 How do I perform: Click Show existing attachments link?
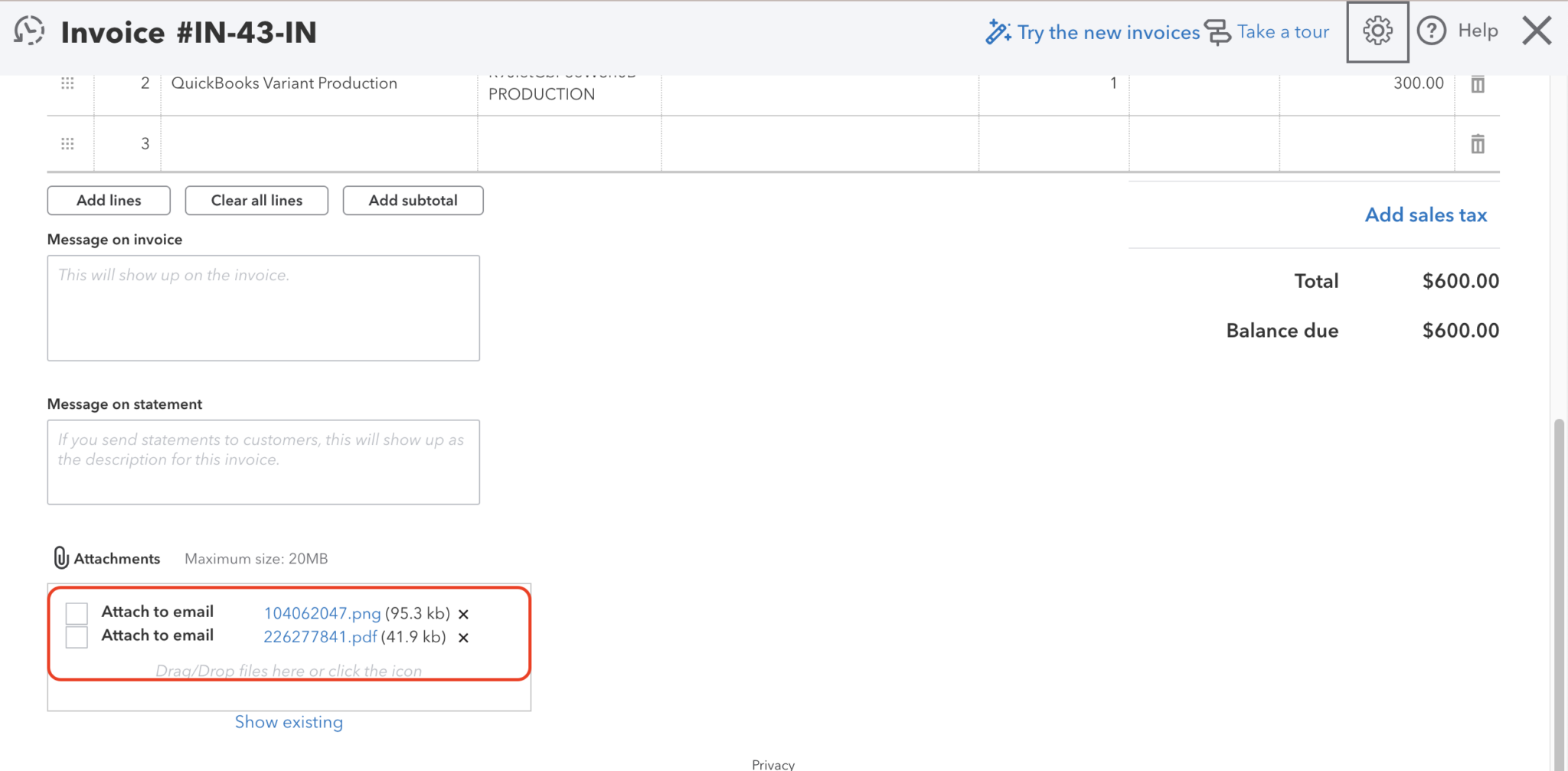click(289, 722)
